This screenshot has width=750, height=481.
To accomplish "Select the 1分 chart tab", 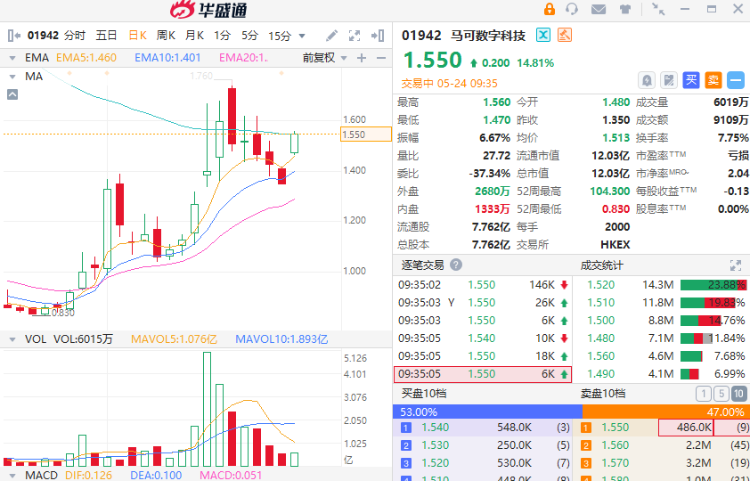I will pos(222,35).
